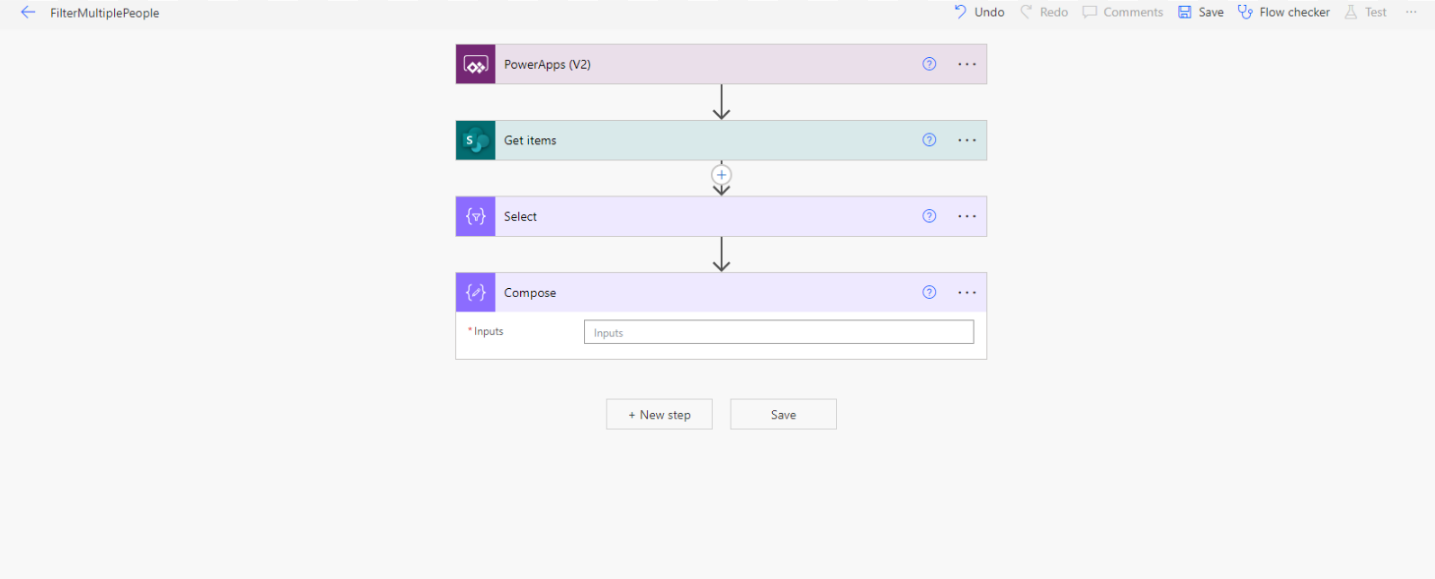1435x579 pixels.
Task: Click the Compose Inputs text field
Action: point(778,332)
